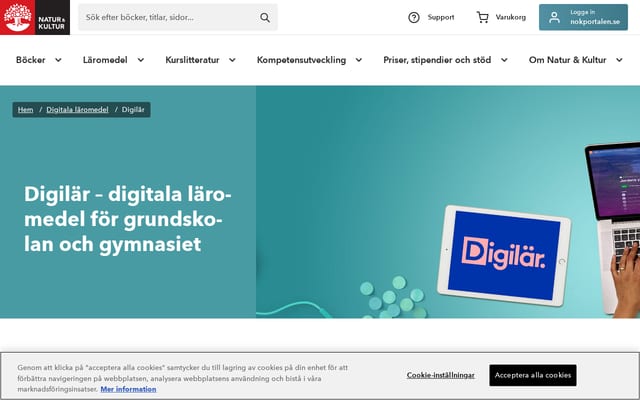Click Digilär breadcrumb text
640x400 pixels.
pos(133,109)
